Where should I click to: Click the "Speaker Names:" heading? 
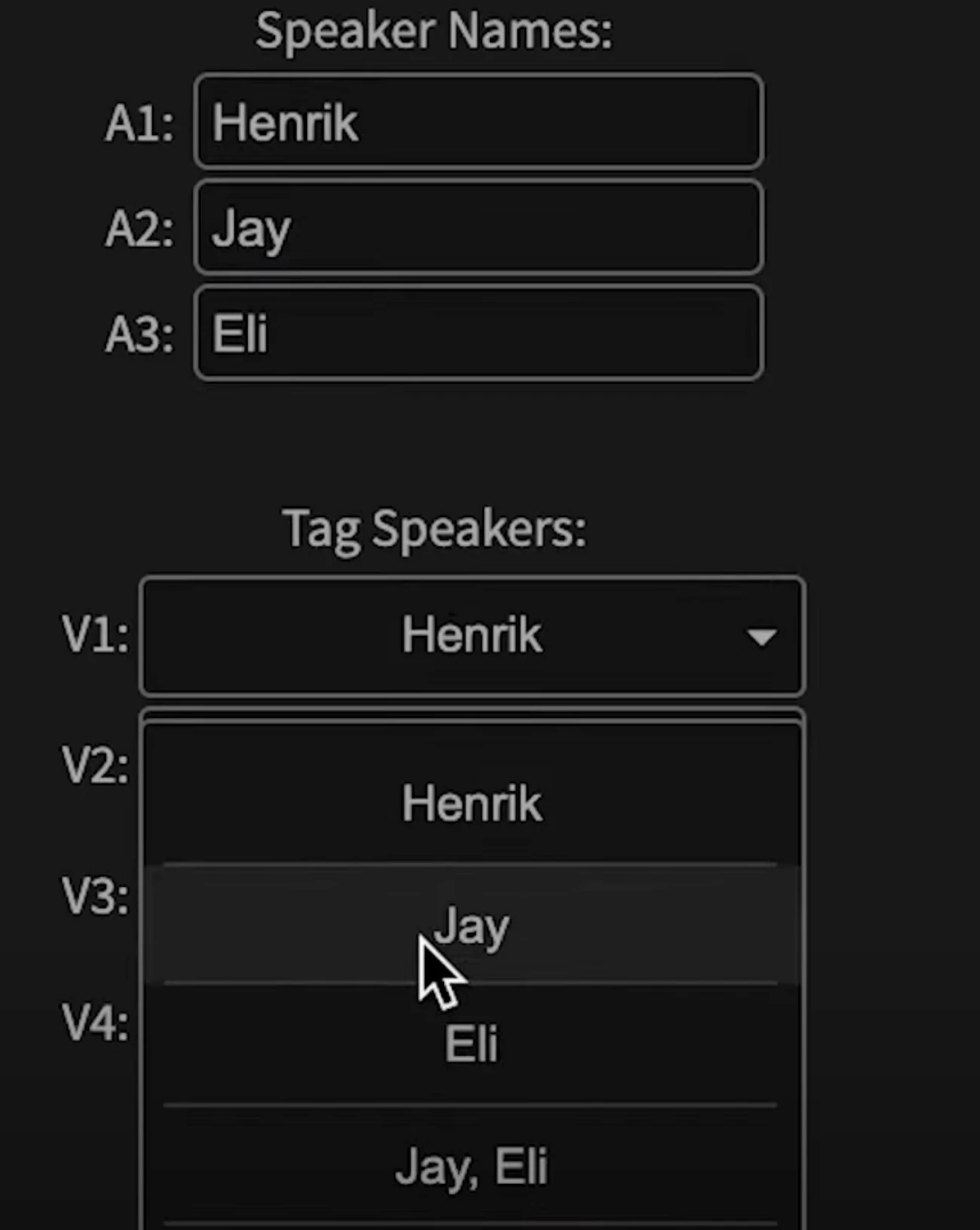pyautogui.click(x=434, y=32)
